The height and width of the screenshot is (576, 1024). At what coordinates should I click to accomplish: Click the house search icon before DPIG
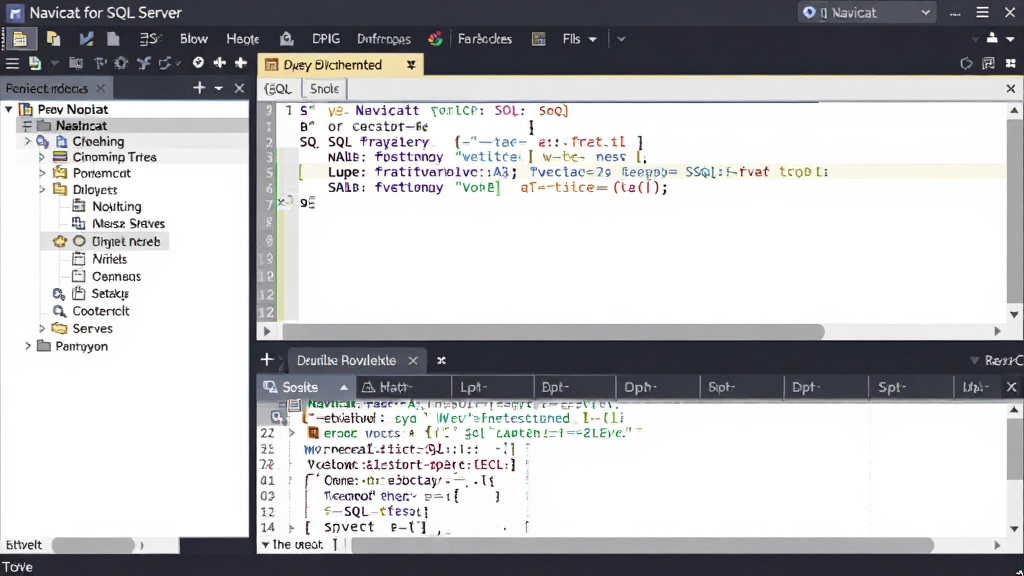[x=287, y=39]
